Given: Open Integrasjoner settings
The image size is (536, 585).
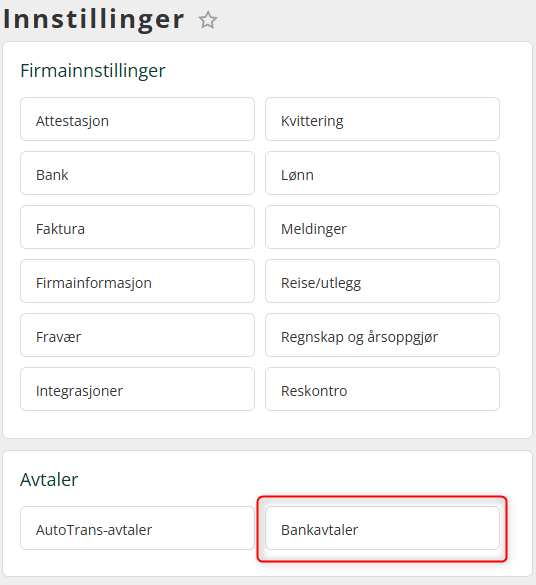Looking at the screenshot, I should tap(137, 389).
